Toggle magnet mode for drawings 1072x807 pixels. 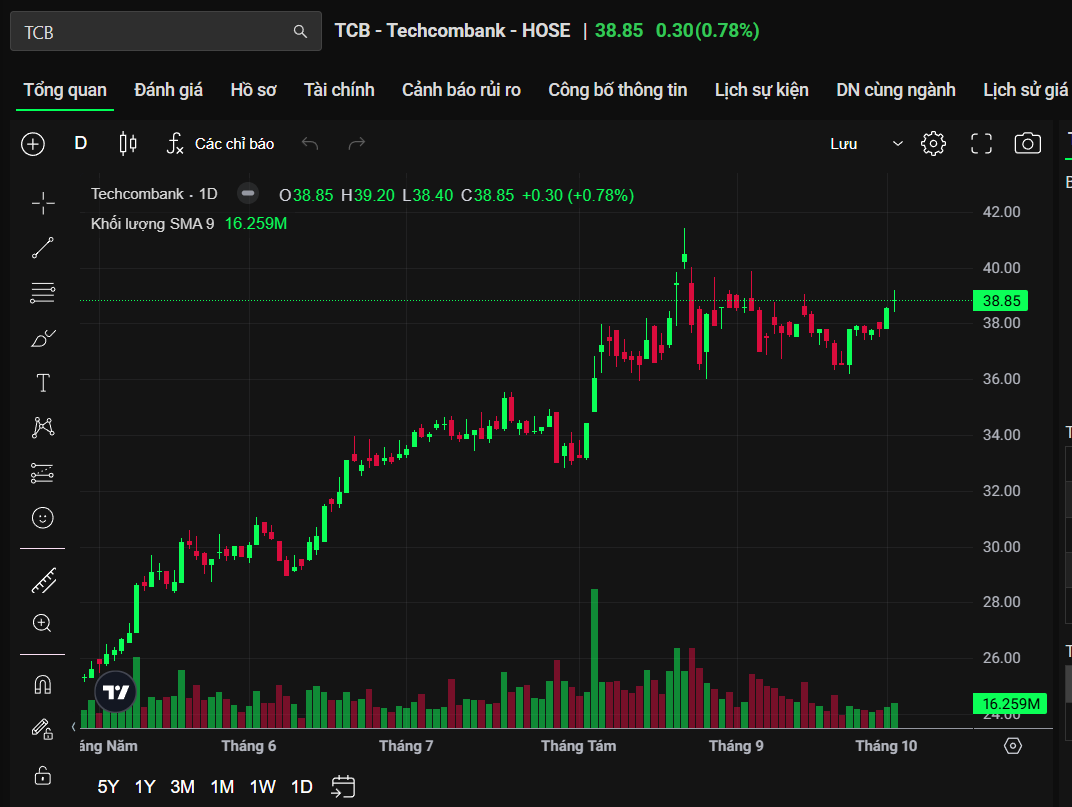[x=43, y=685]
